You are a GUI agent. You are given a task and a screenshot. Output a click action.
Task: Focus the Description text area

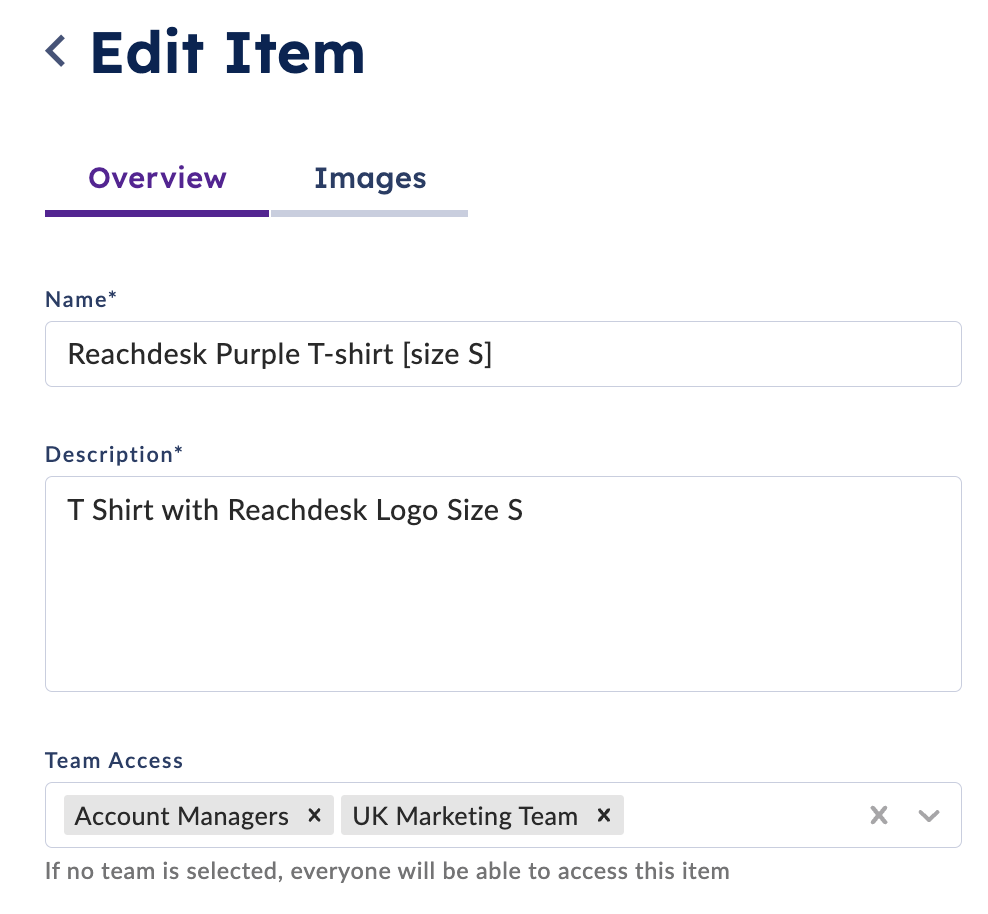coord(503,584)
